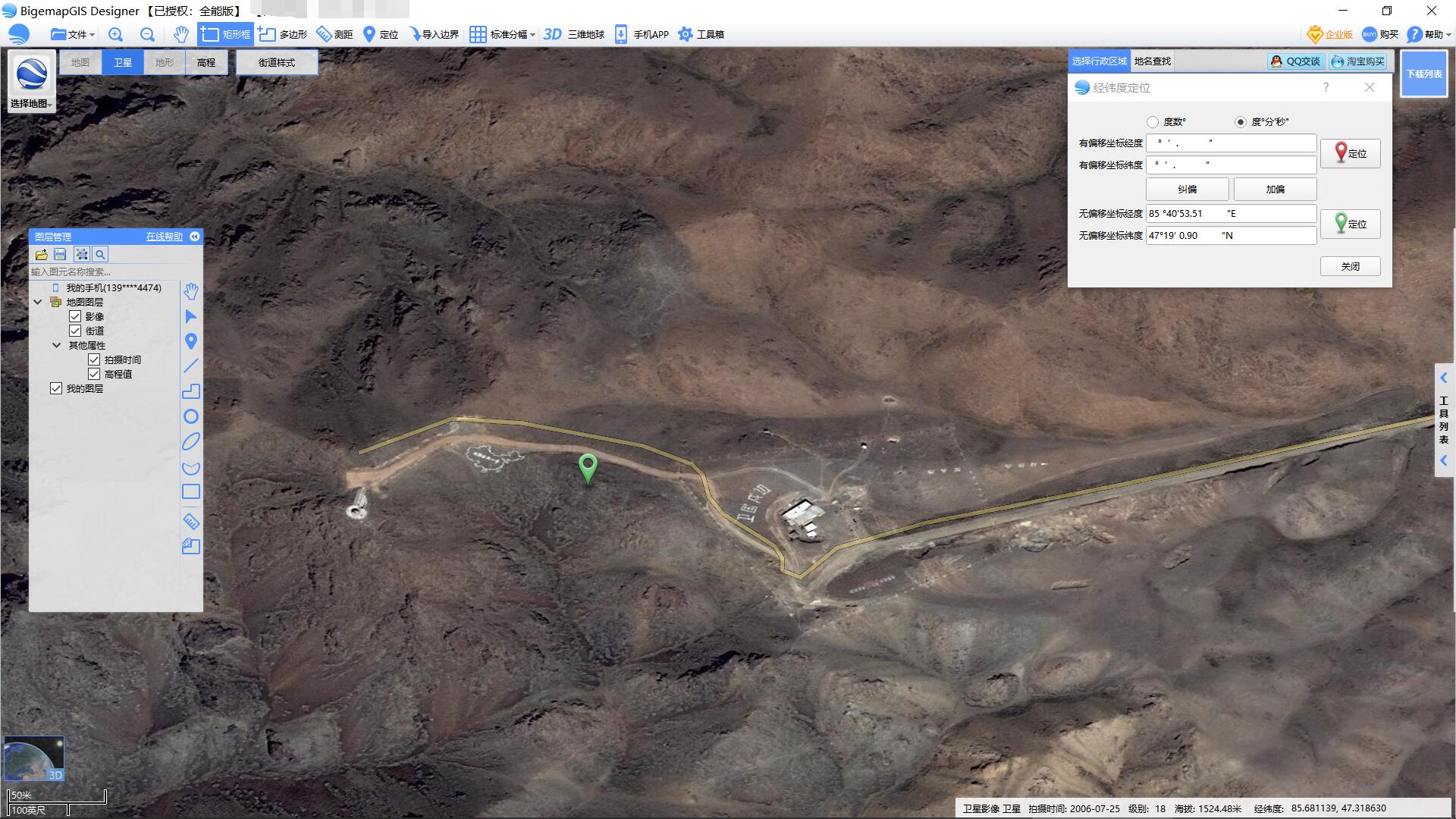Open the 测距 distance measuring tool

[334, 34]
